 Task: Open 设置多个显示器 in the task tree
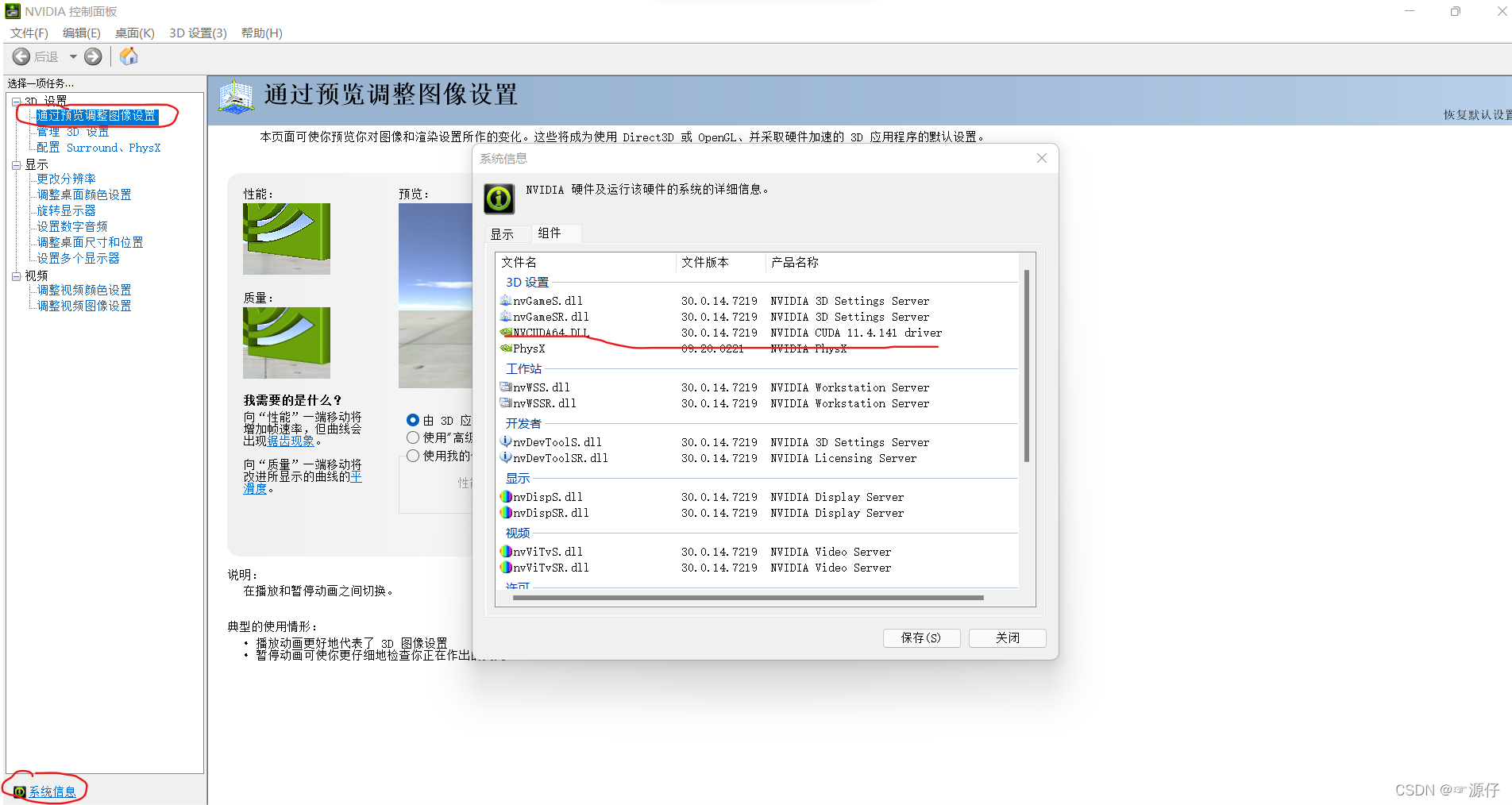pyautogui.click(x=78, y=258)
